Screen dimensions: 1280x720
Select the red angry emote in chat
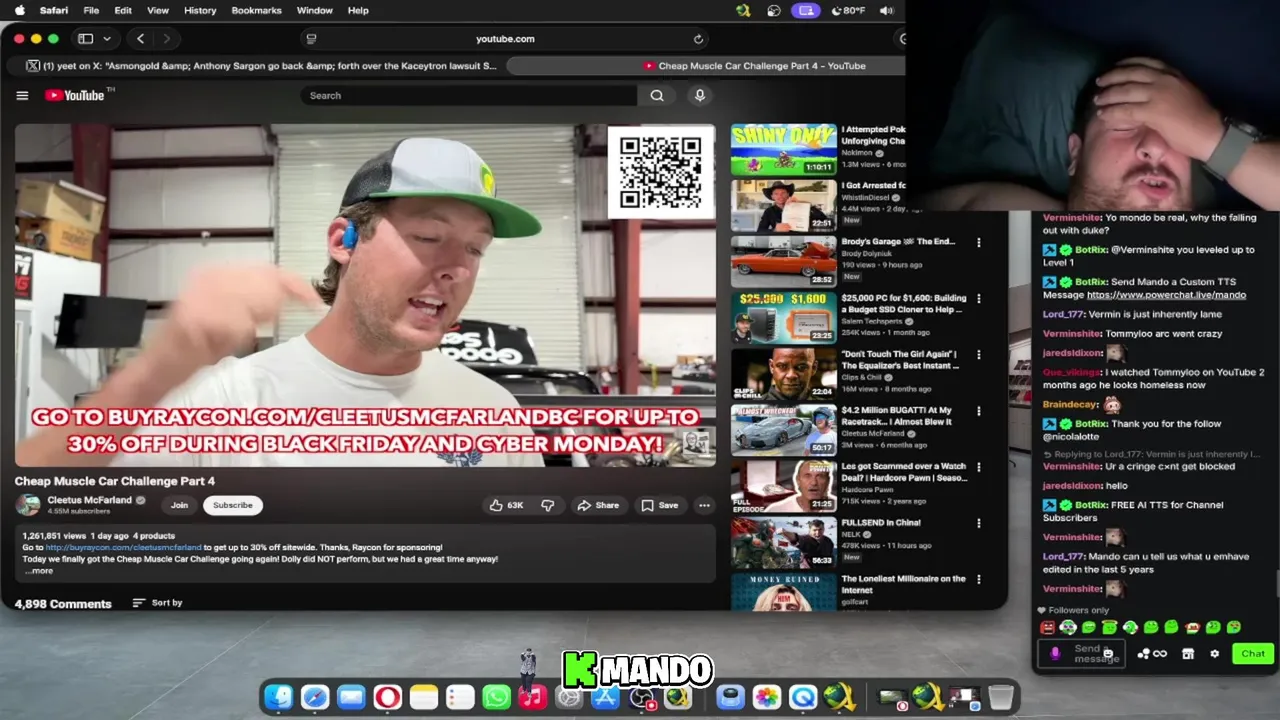click(1047, 628)
